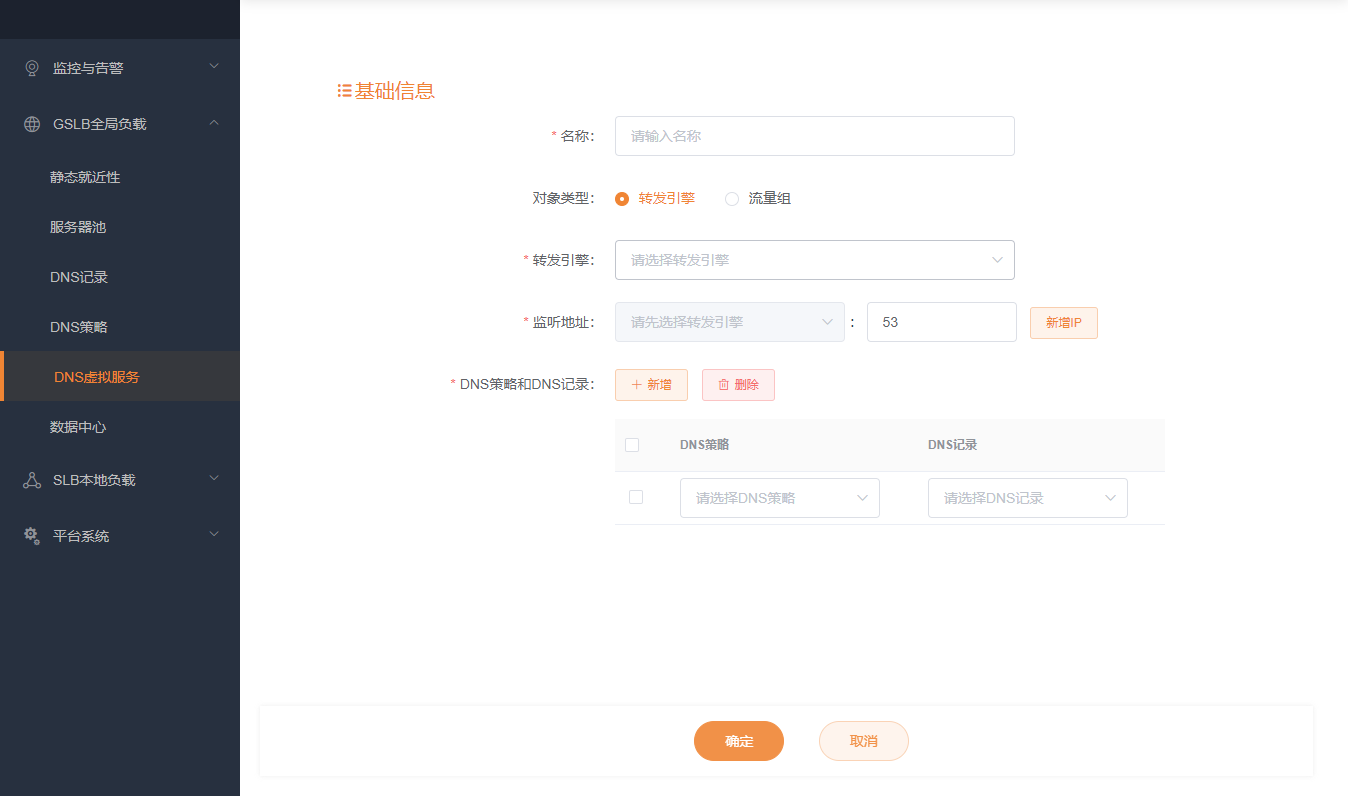Open the 请选择DNS记录 dropdown
The height and width of the screenshot is (796, 1348).
click(x=1027, y=498)
